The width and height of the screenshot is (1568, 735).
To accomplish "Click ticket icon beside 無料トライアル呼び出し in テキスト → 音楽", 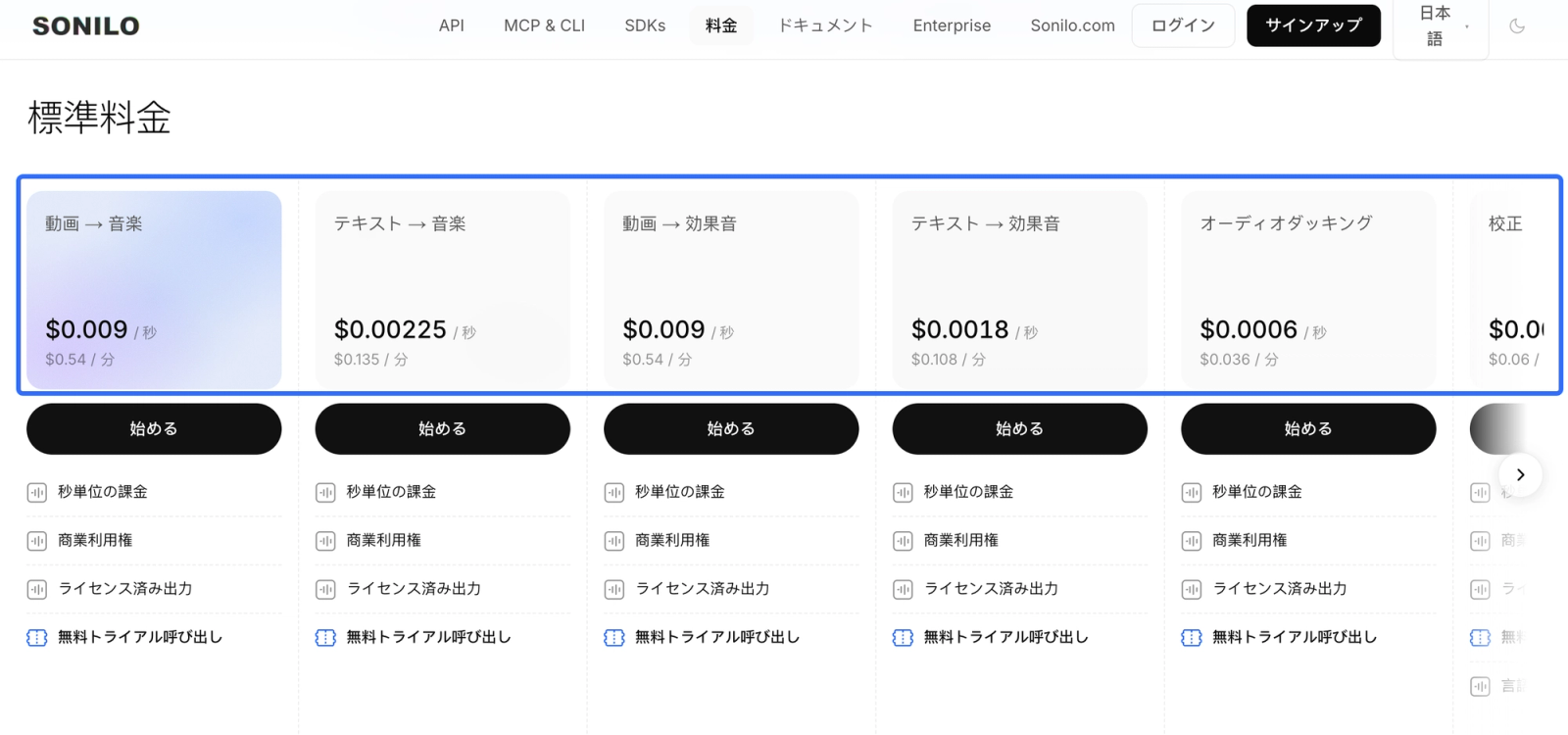I will 325,637.
